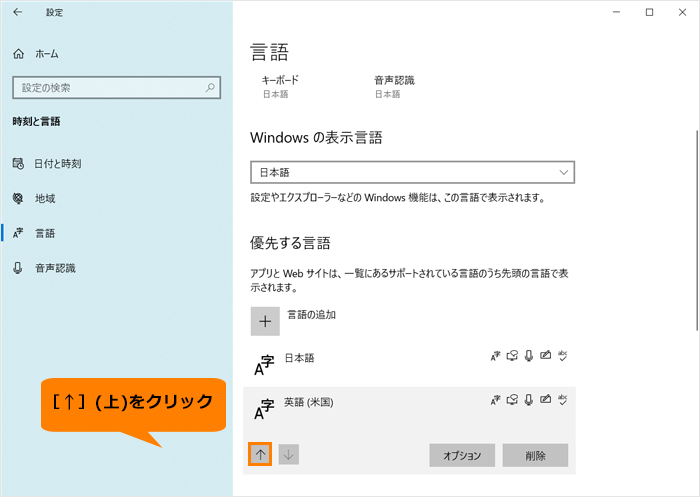Click the text-to-speech feature icon on the 日本語 row

pos(512,356)
